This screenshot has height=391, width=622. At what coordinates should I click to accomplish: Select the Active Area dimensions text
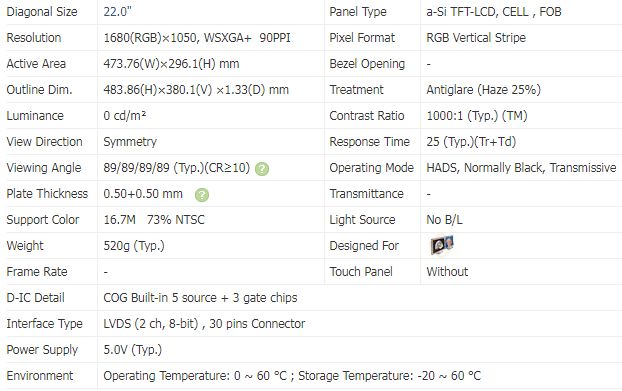(171, 64)
